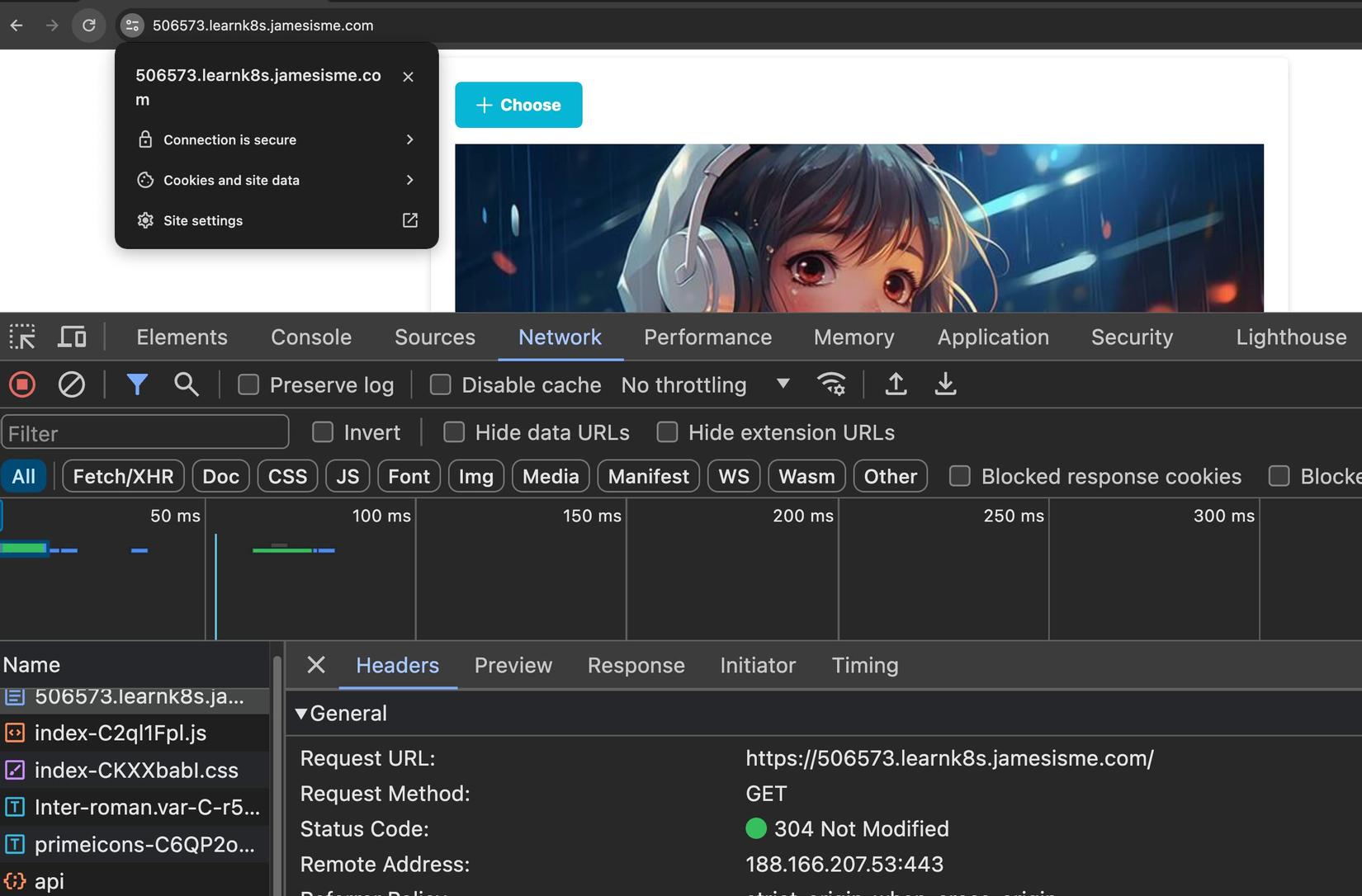
Task: Switch to the Console panel
Action: 311,337
